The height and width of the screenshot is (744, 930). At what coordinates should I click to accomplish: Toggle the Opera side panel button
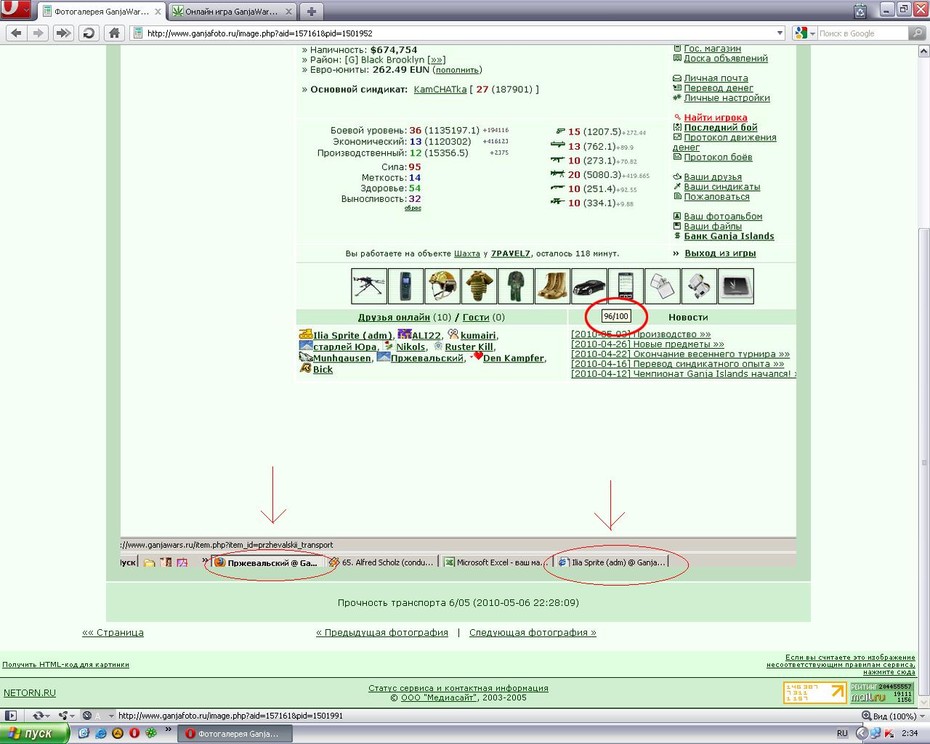10,716
